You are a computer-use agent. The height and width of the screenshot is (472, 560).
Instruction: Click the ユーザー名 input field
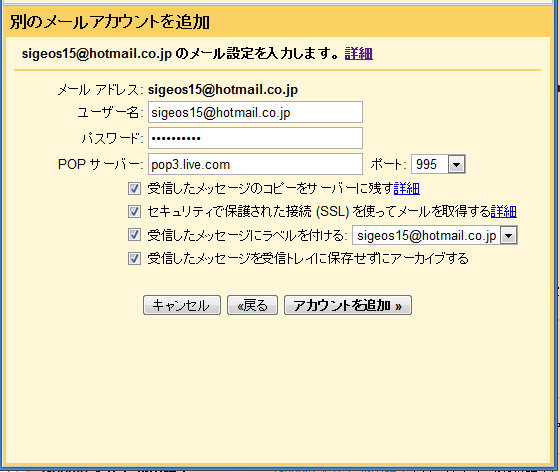pyautogui.click(x=255, y=112)
